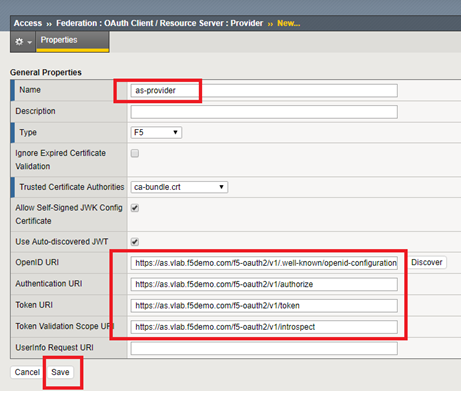Click the Token URI label
The height and width of the screenshot is (394, 461).
coord(34,305)
